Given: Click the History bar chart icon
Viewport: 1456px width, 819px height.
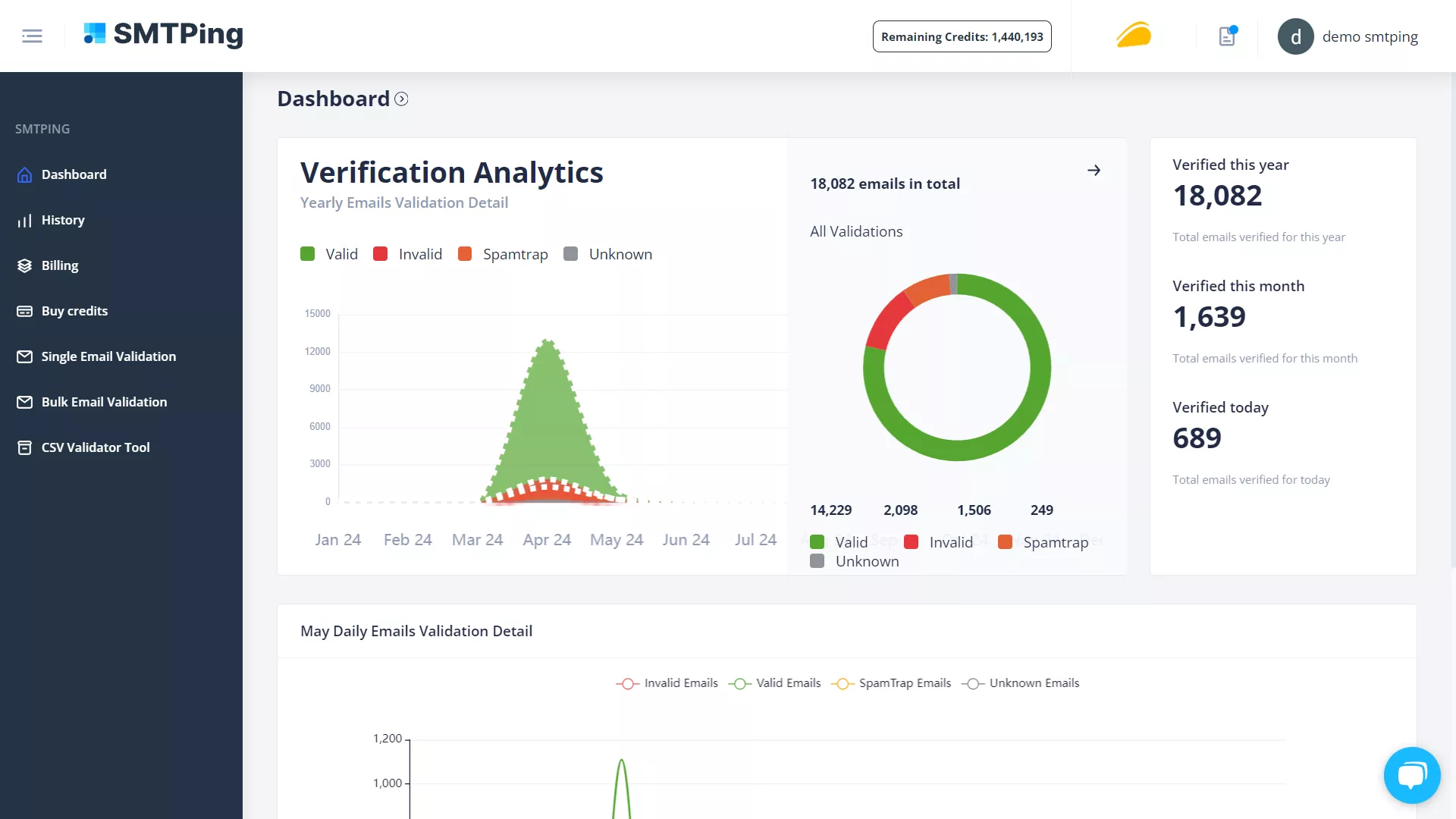Looking at the screenshot, I should 24,221.
